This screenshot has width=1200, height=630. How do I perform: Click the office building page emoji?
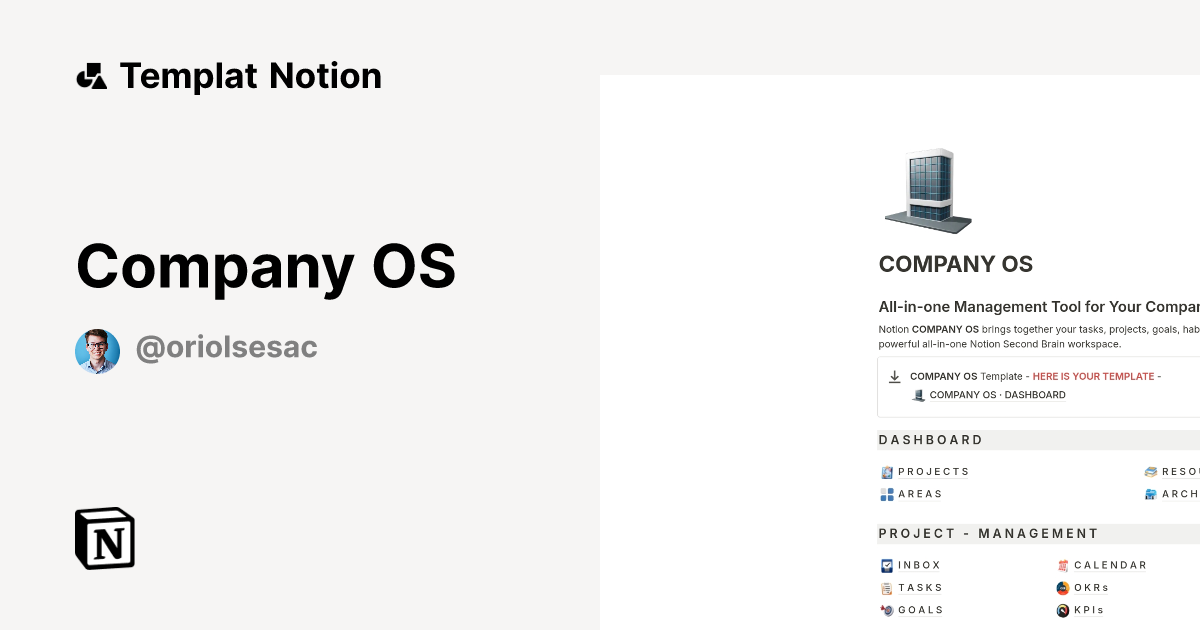927,190
